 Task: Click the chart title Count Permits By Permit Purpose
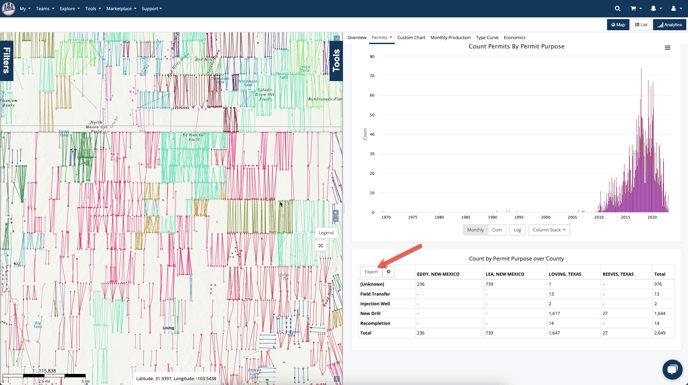(516, 47)
